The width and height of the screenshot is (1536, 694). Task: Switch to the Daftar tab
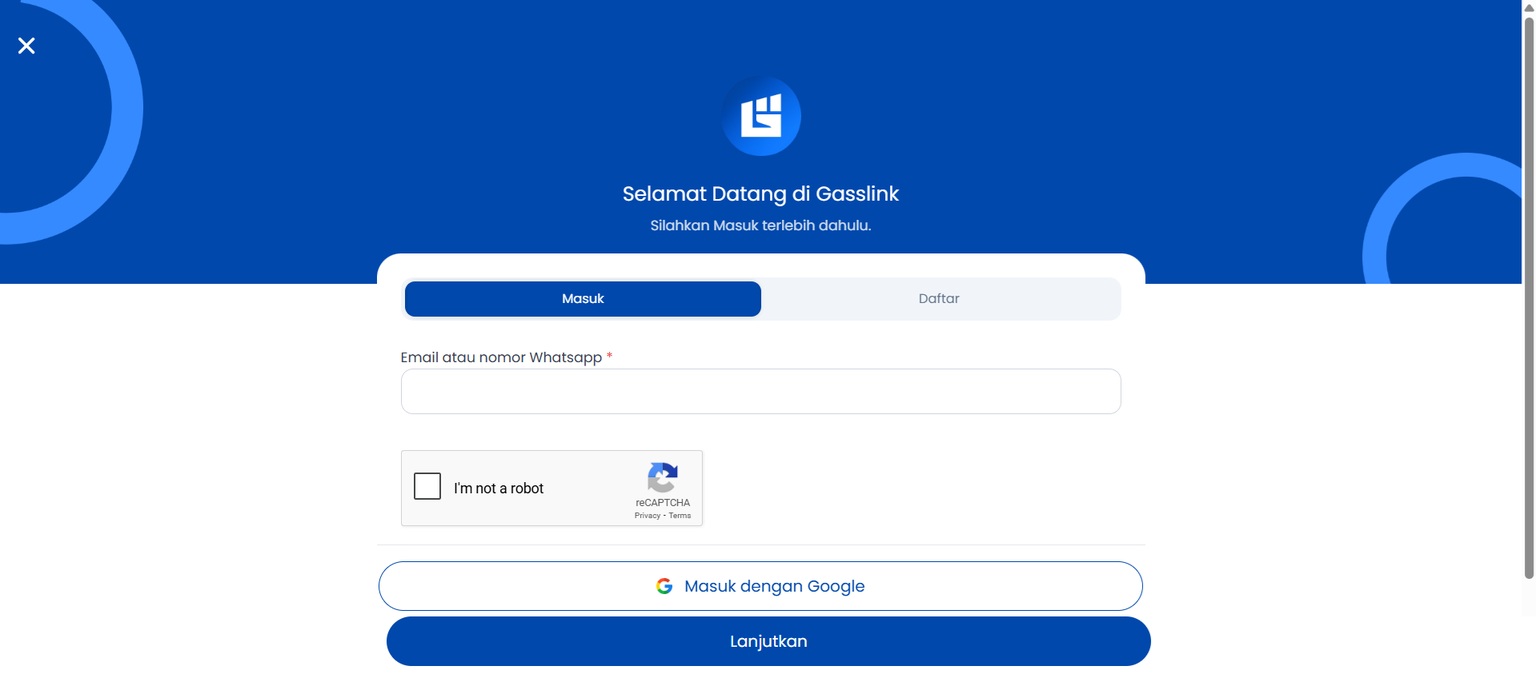coord(939,299)
